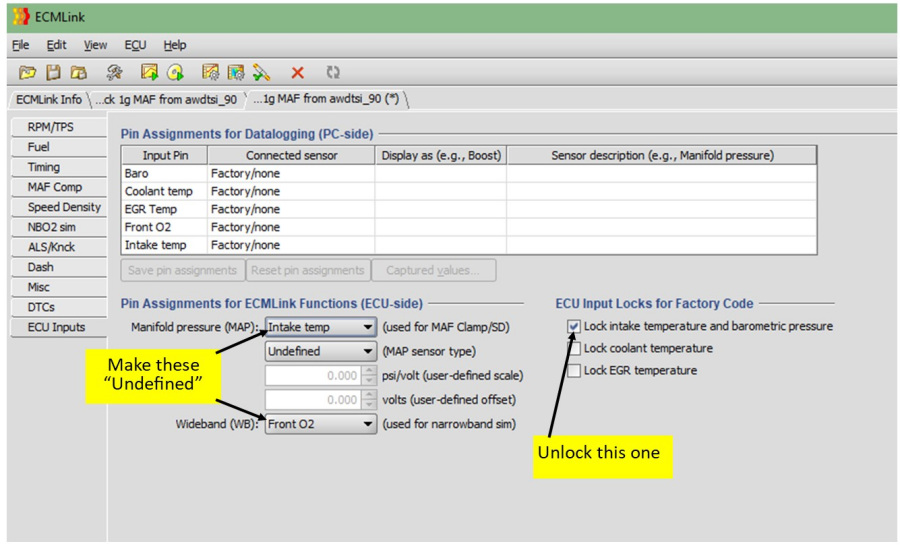Image resolution: width=900 pixels, height=546 pixels.
Task: Open the Help menu
Action: pyautogui.click(x=174, y=45)
